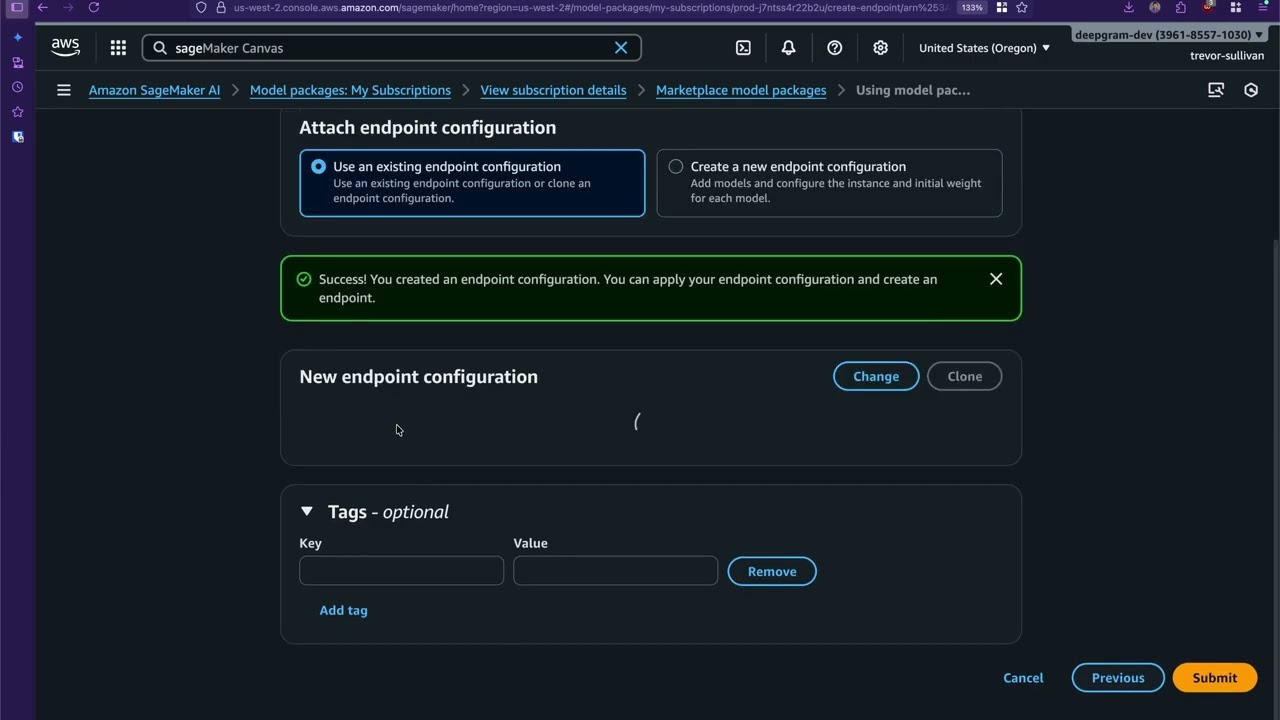
Task: Bookmark this page with the star icon
Action: tap(1021, 7)
